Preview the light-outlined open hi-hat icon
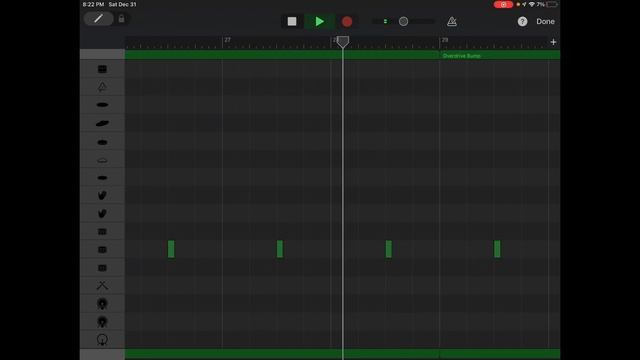 click(102, 160)
